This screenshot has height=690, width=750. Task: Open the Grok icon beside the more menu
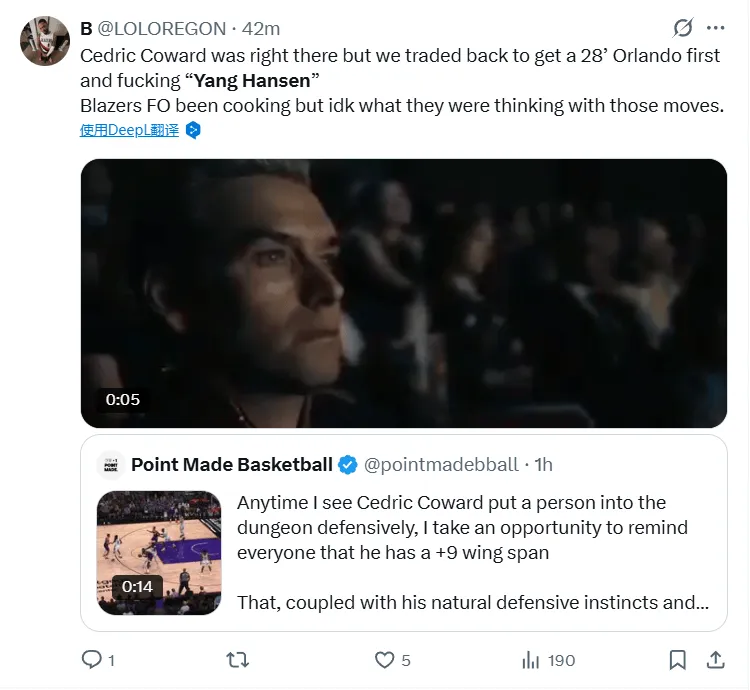click(x=683, y=28)
